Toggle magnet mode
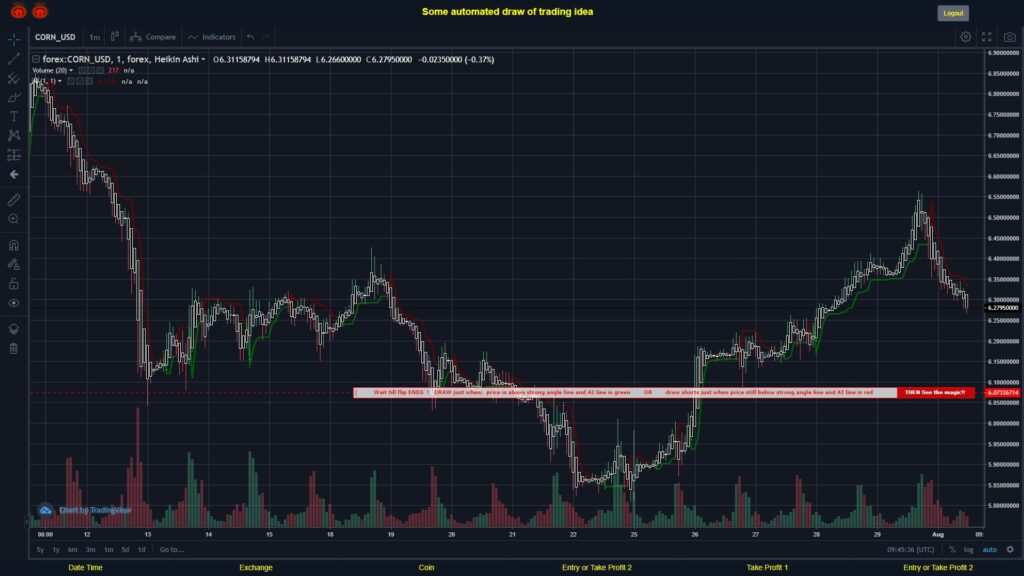Screen dimensions: 1024x576 14,246
